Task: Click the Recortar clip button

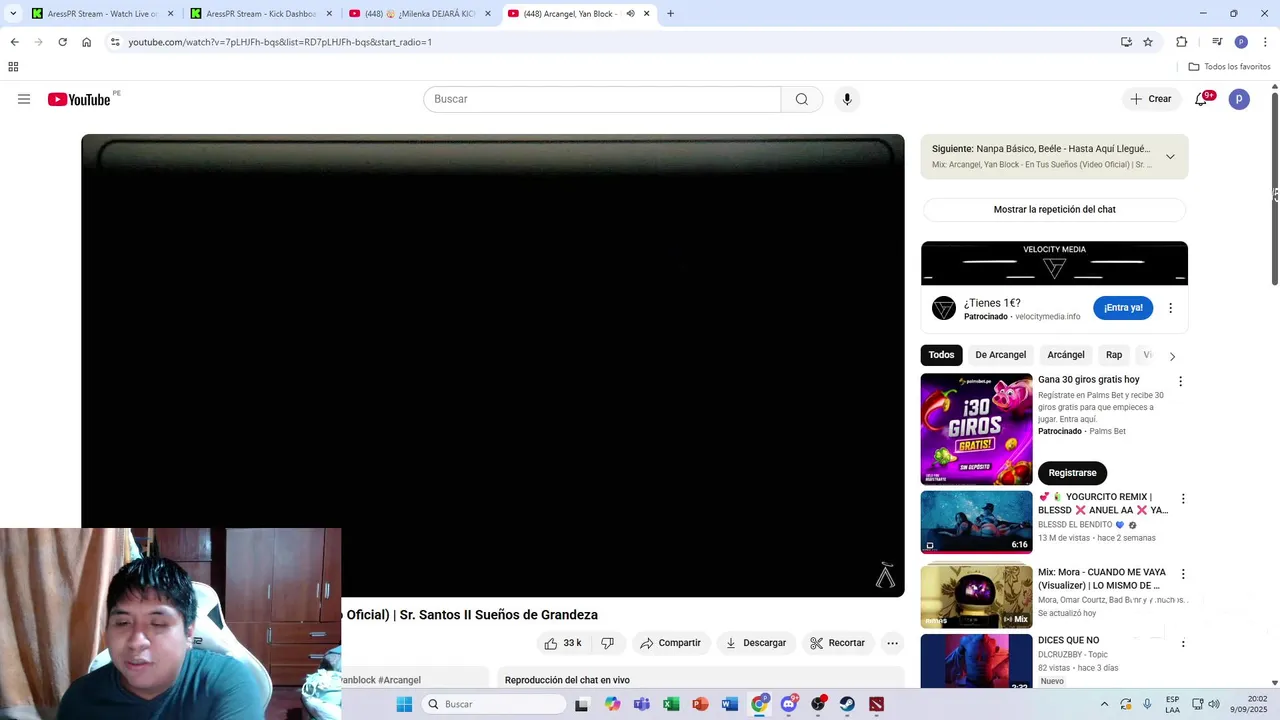Action: click(838, 643)
